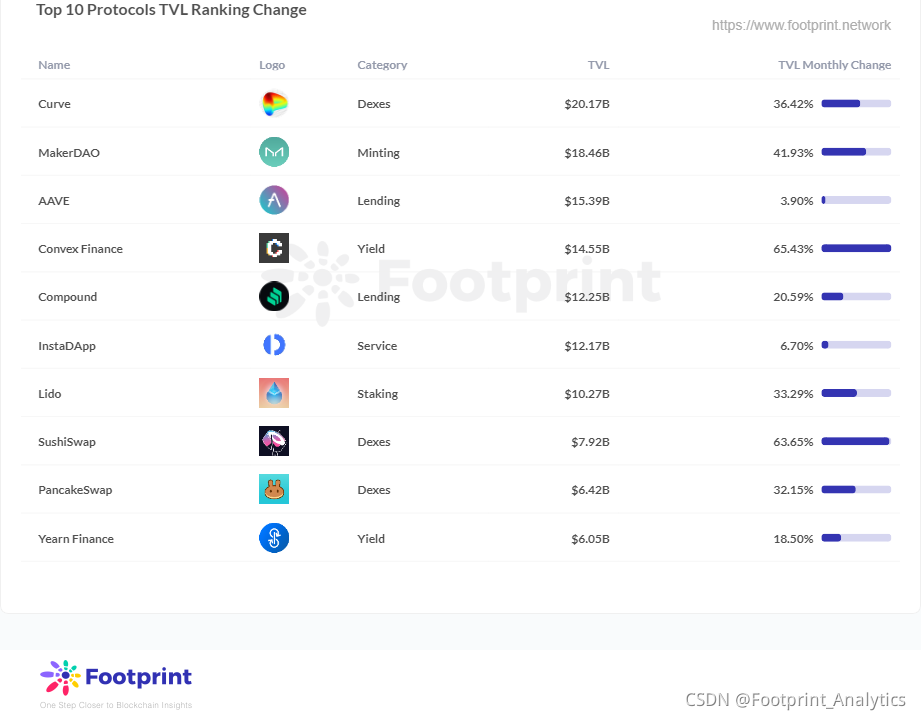921x720 pixels.
Task: Click the Curve $20.17B TVL value
Action: point(587,104)
